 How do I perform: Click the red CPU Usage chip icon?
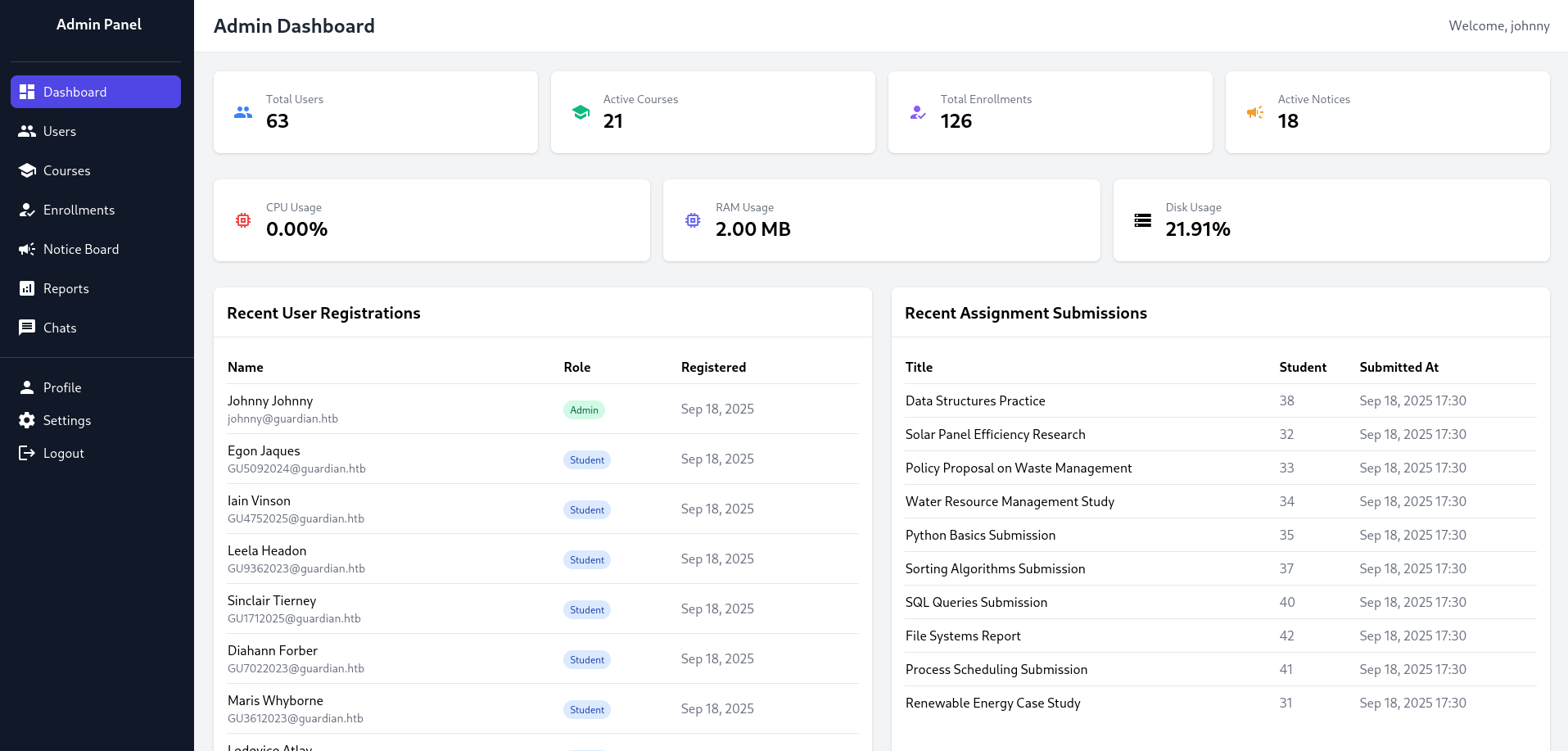(x=242, y=220)
